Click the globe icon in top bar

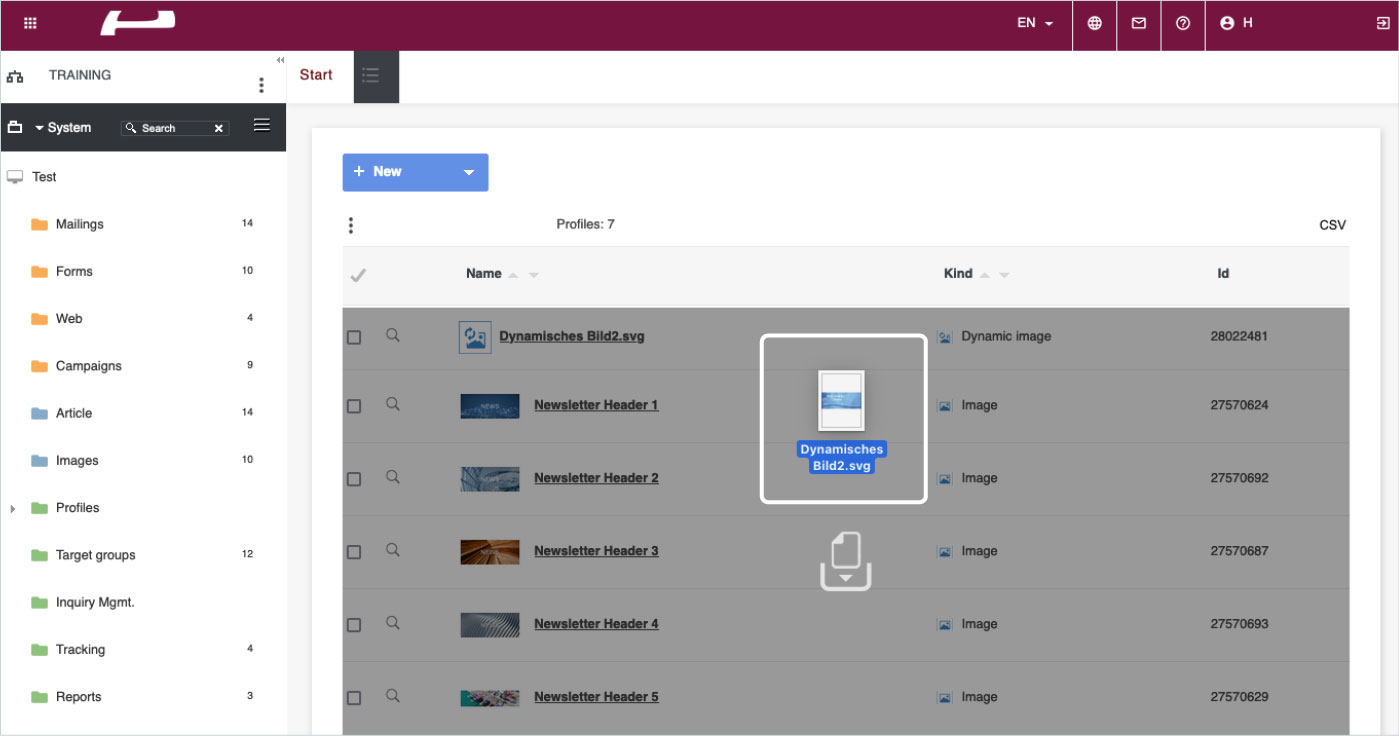[x=1094, y=23]
